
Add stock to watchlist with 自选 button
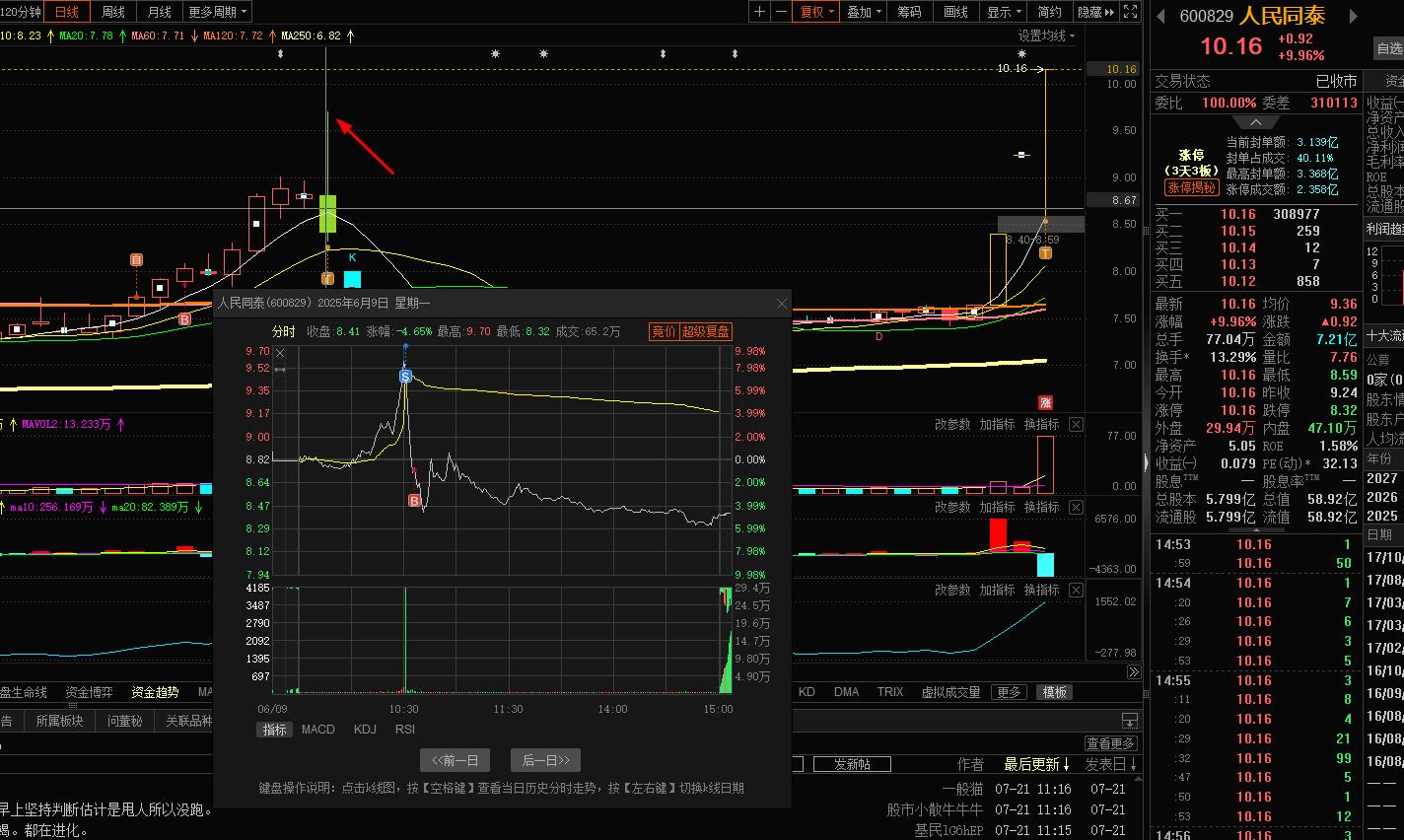(1389, 48)
